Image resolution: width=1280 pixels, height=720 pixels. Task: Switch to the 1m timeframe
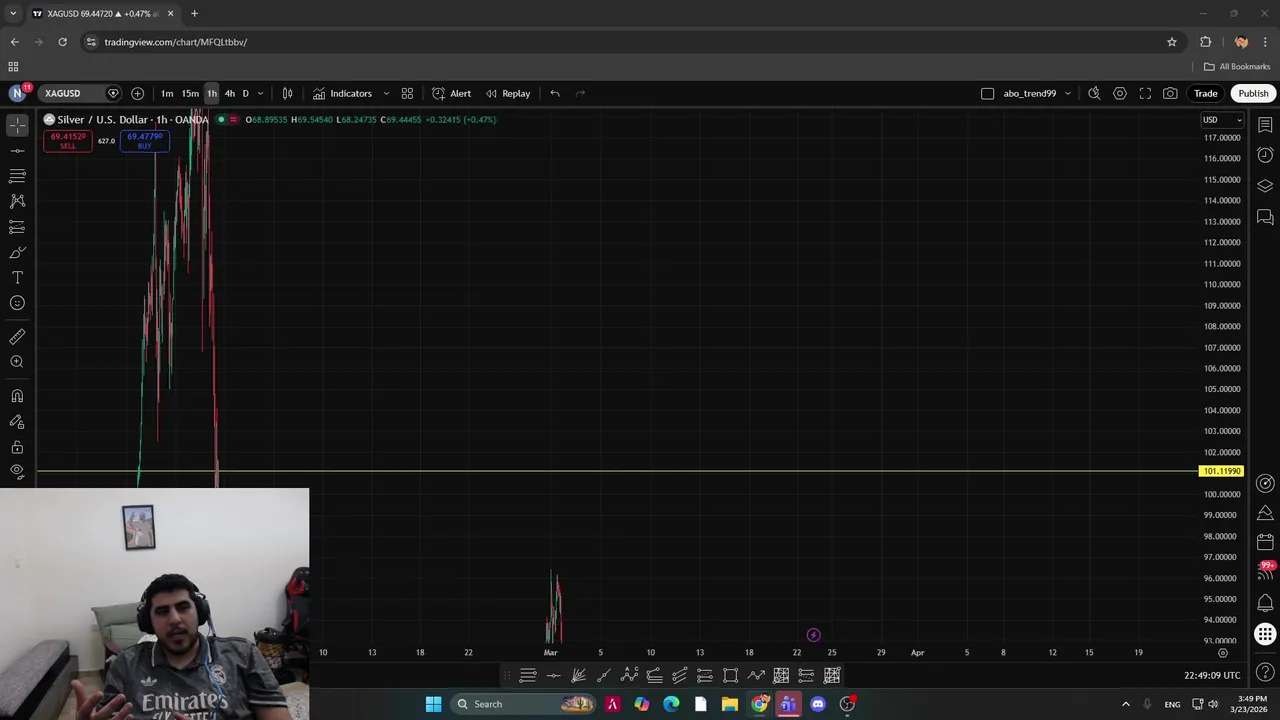click(x=167, y=93)
